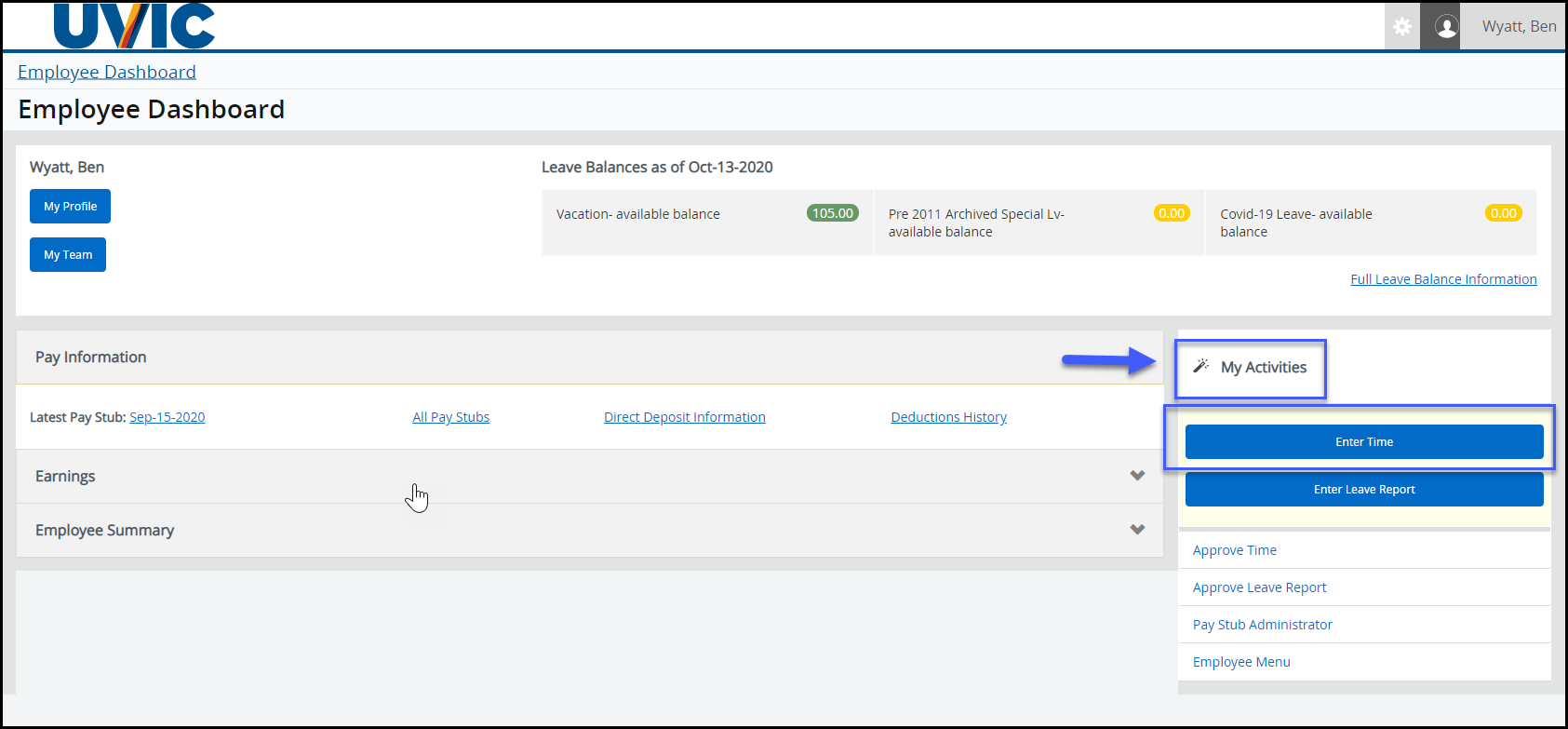
Task: Open the Sep-15-2020 latest pay stub
Action: coord(168,417)
